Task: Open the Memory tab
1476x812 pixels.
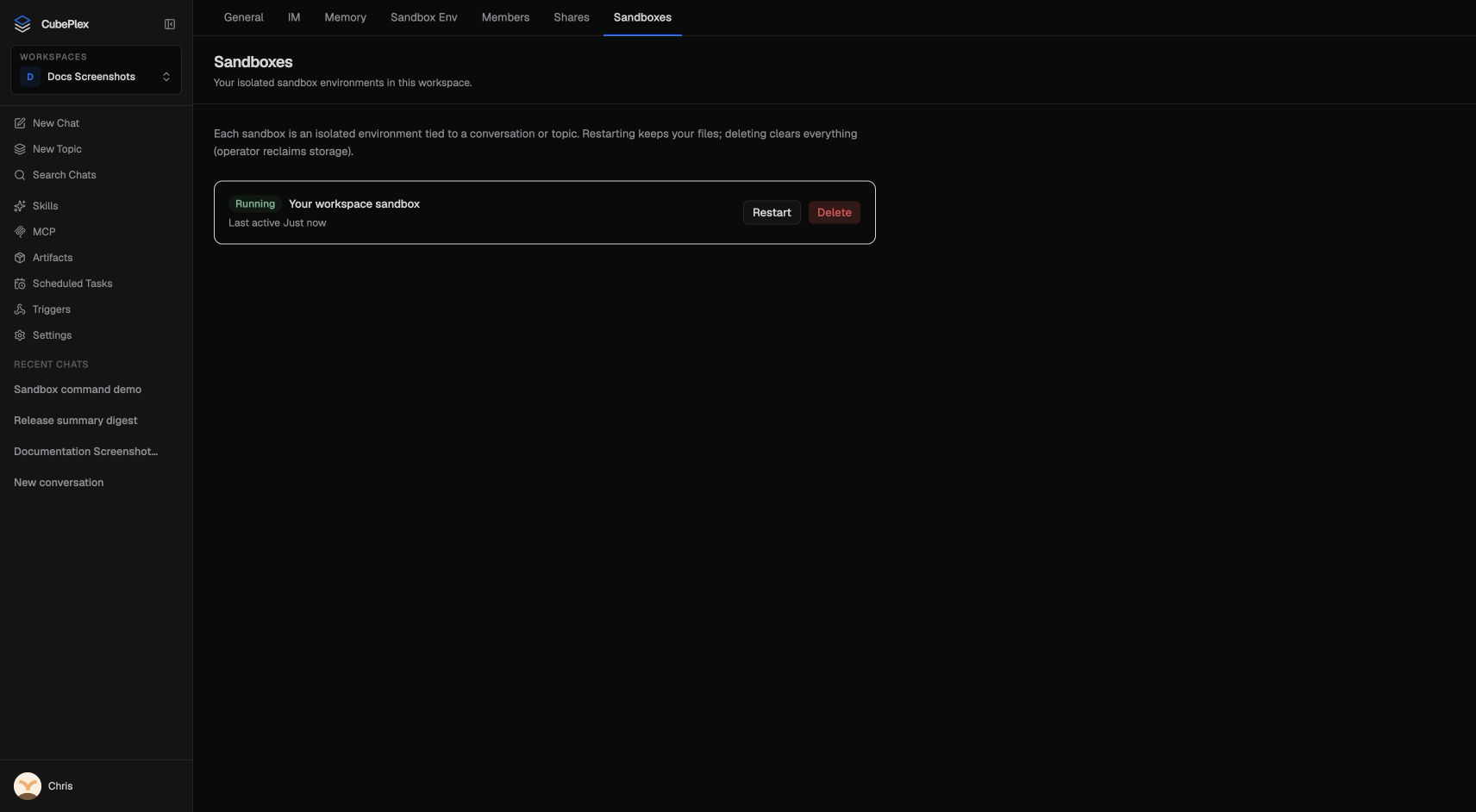Action: (x=345, y=17)
